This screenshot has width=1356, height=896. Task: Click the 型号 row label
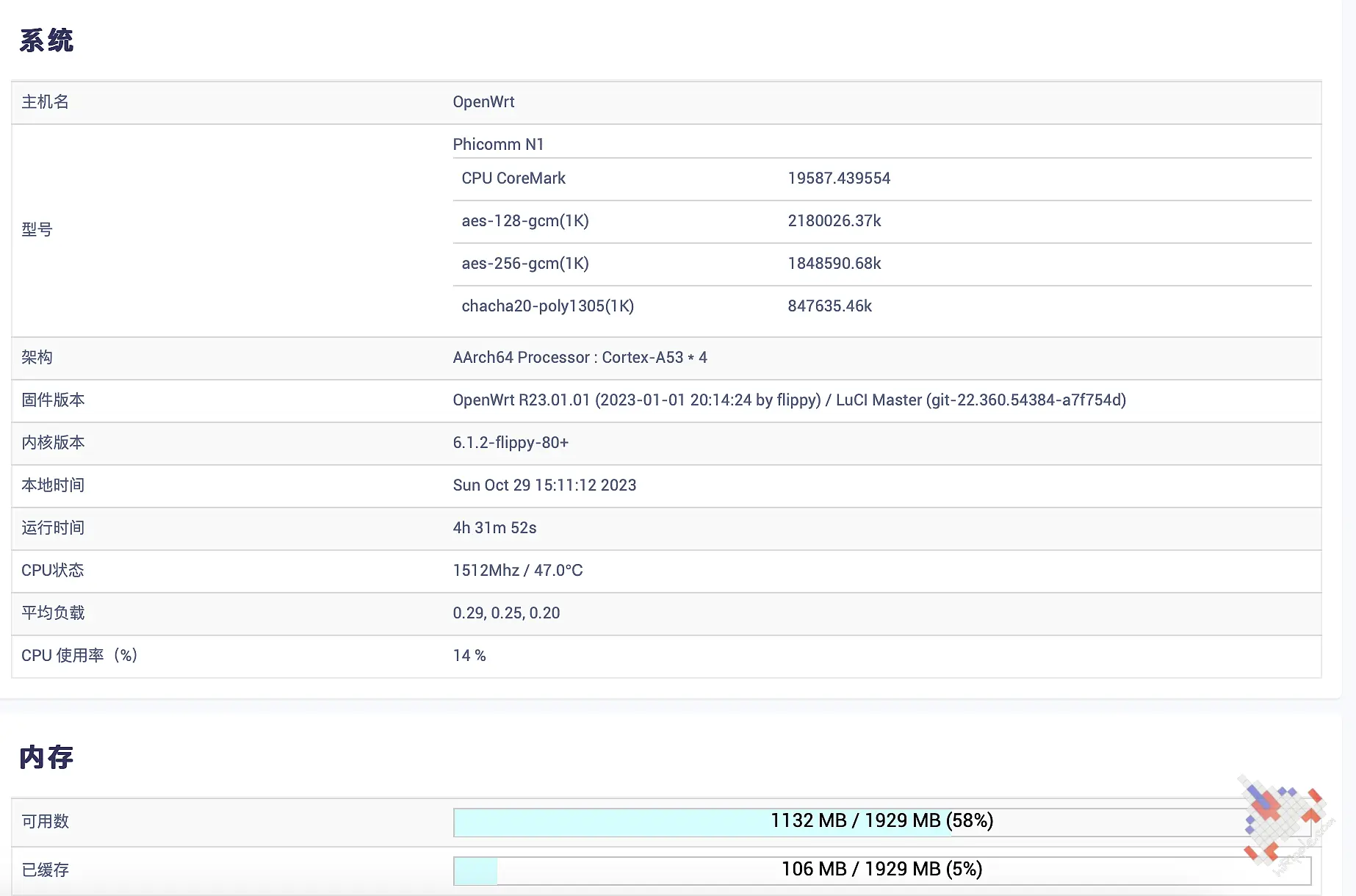pyautogui.click(x=37, y=230)
